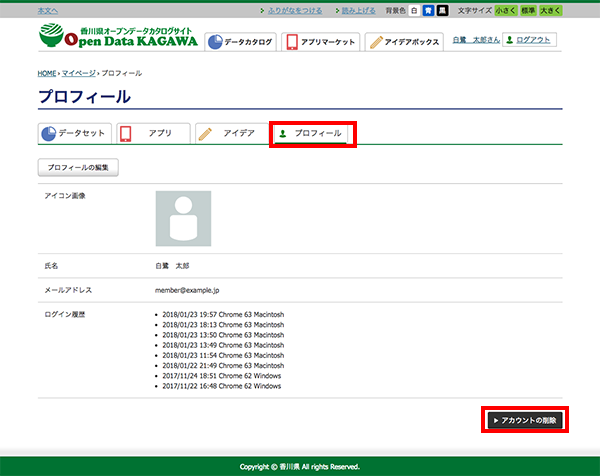Click the プロフィールの編集 button

click(78, 166)
